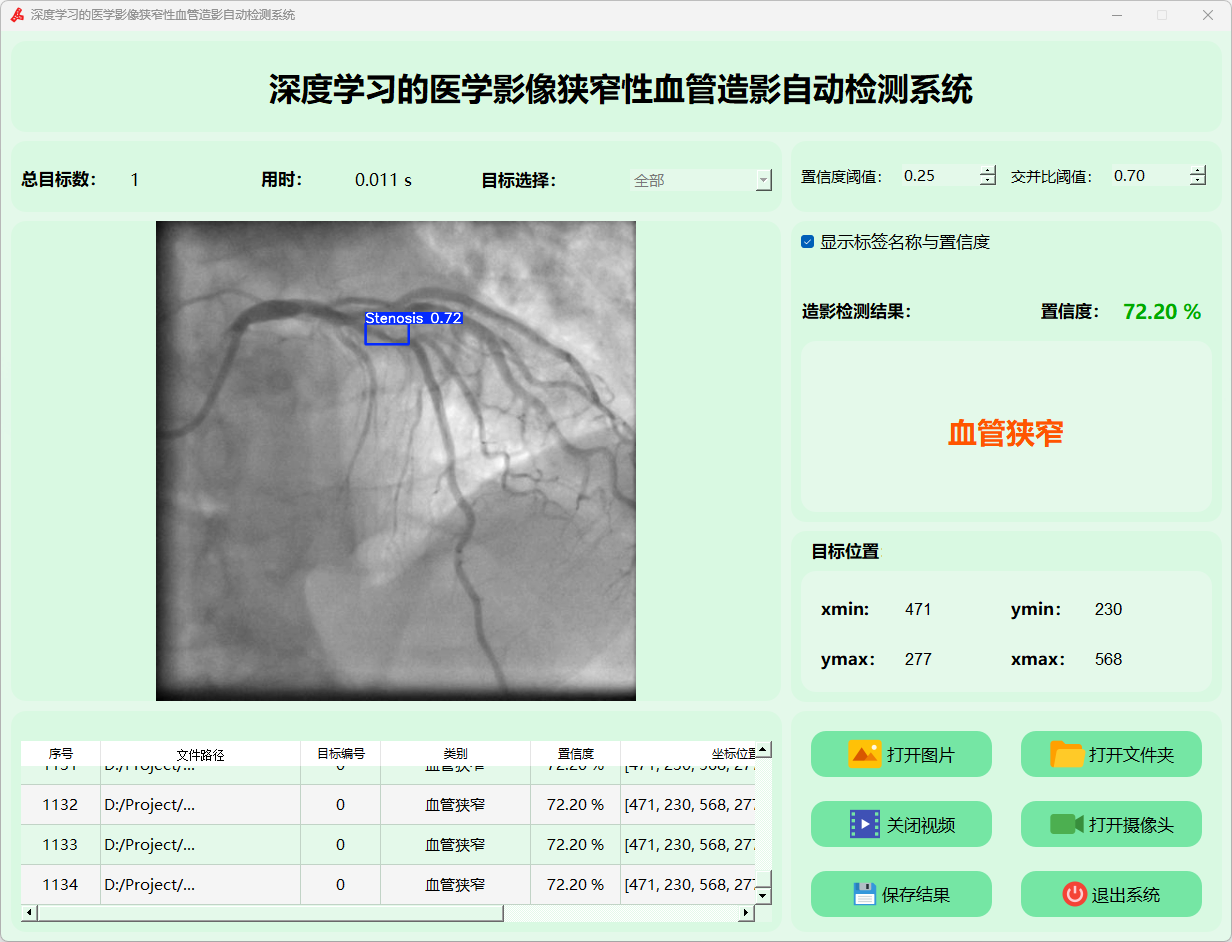Image resolution: width=1232 pixels, height=942 pixels.
Task: Toggle 显示标签名称与置信度 checkbox
Action: pos(808,242)
